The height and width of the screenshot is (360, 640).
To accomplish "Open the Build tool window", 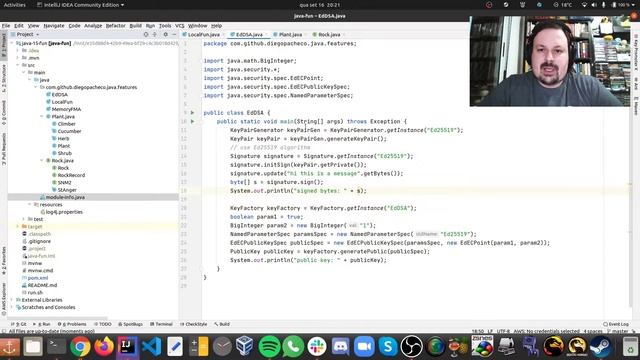I will 222,324.
